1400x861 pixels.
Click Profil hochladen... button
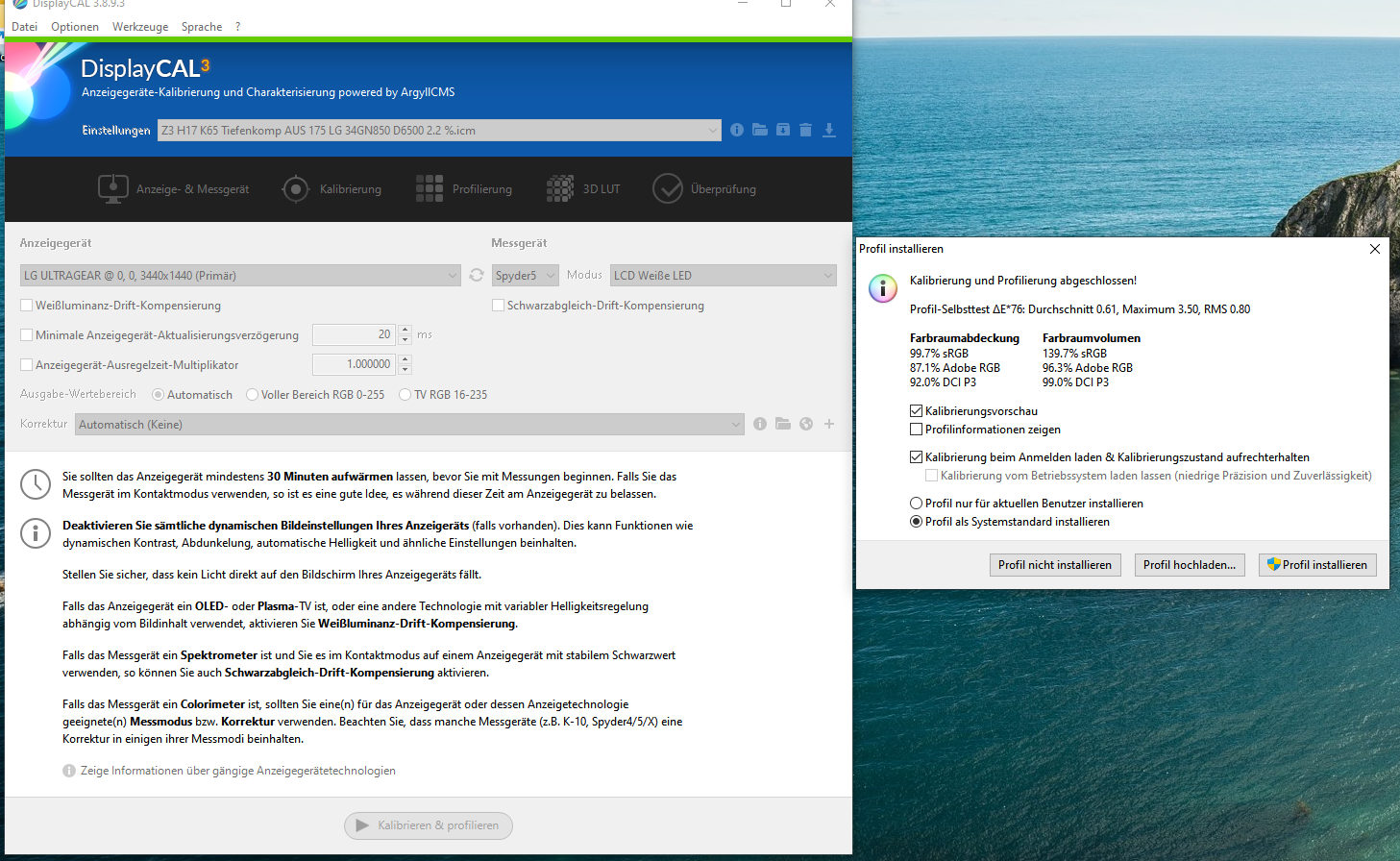(x=1190, y=565)
